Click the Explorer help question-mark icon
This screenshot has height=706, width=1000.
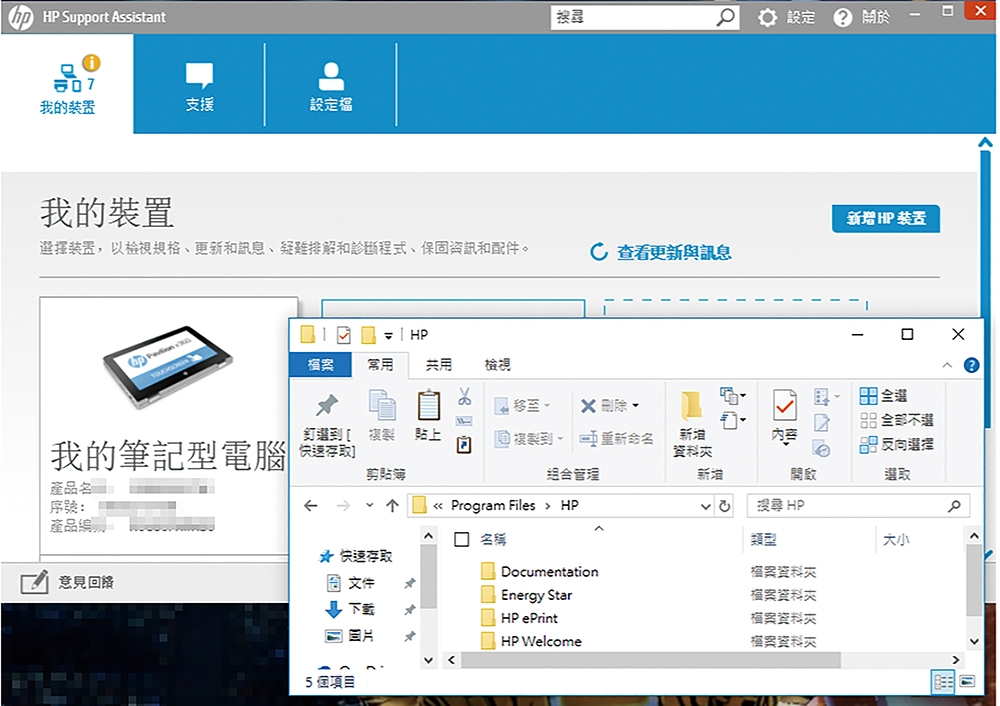tap(971, 365)
